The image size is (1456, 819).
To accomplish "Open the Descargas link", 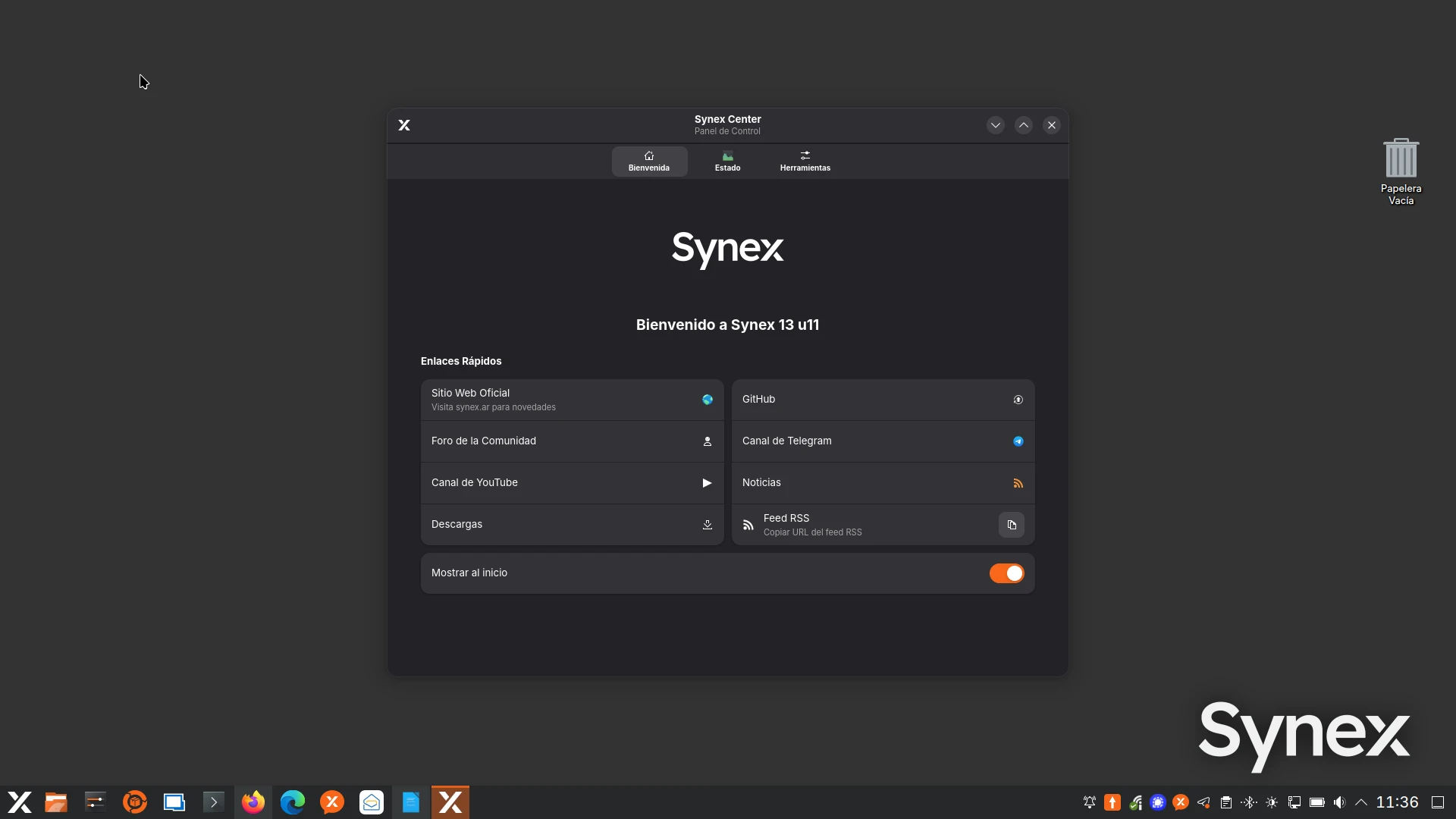I will [573, 525].
